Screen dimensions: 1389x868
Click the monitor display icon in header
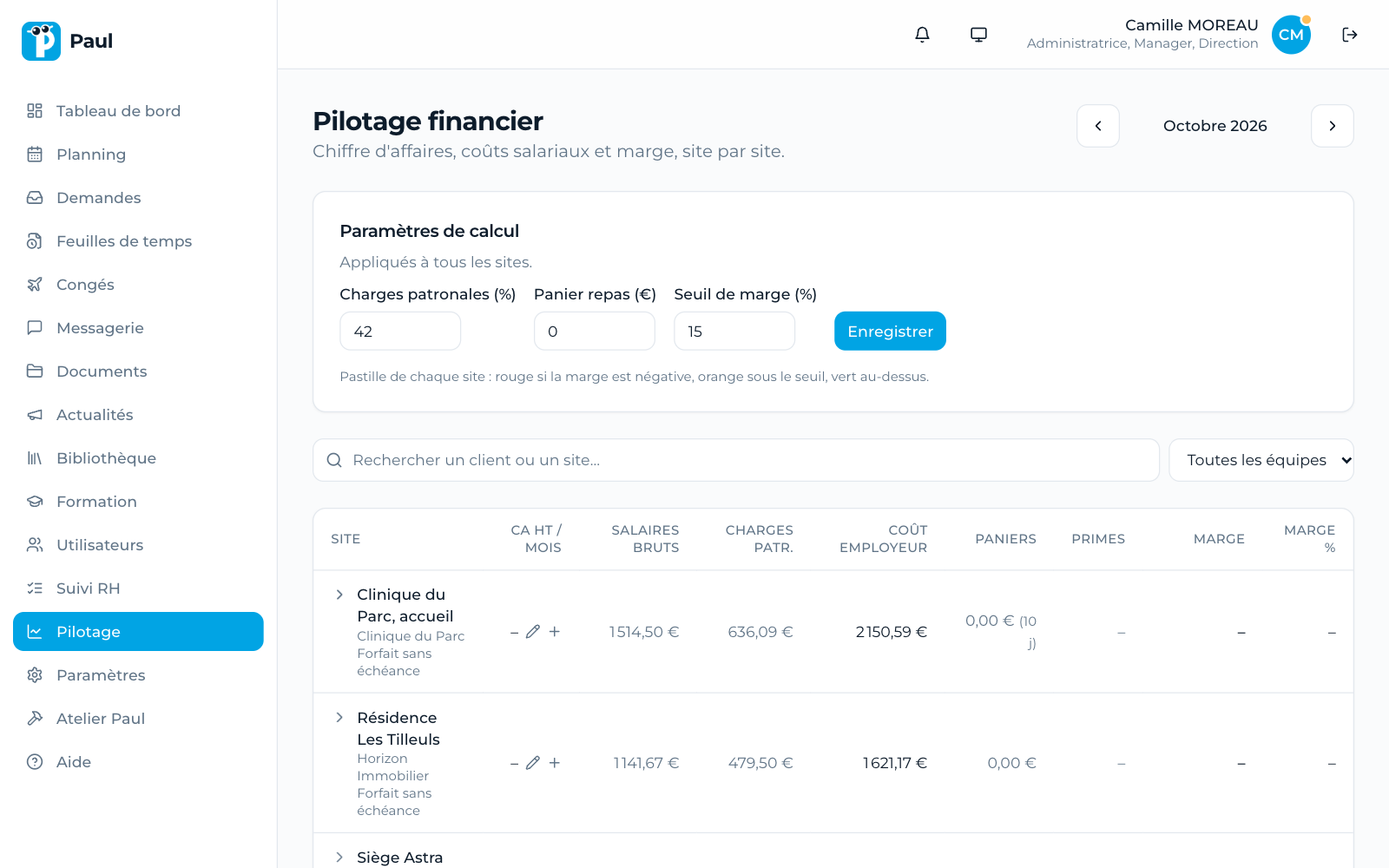978,35
